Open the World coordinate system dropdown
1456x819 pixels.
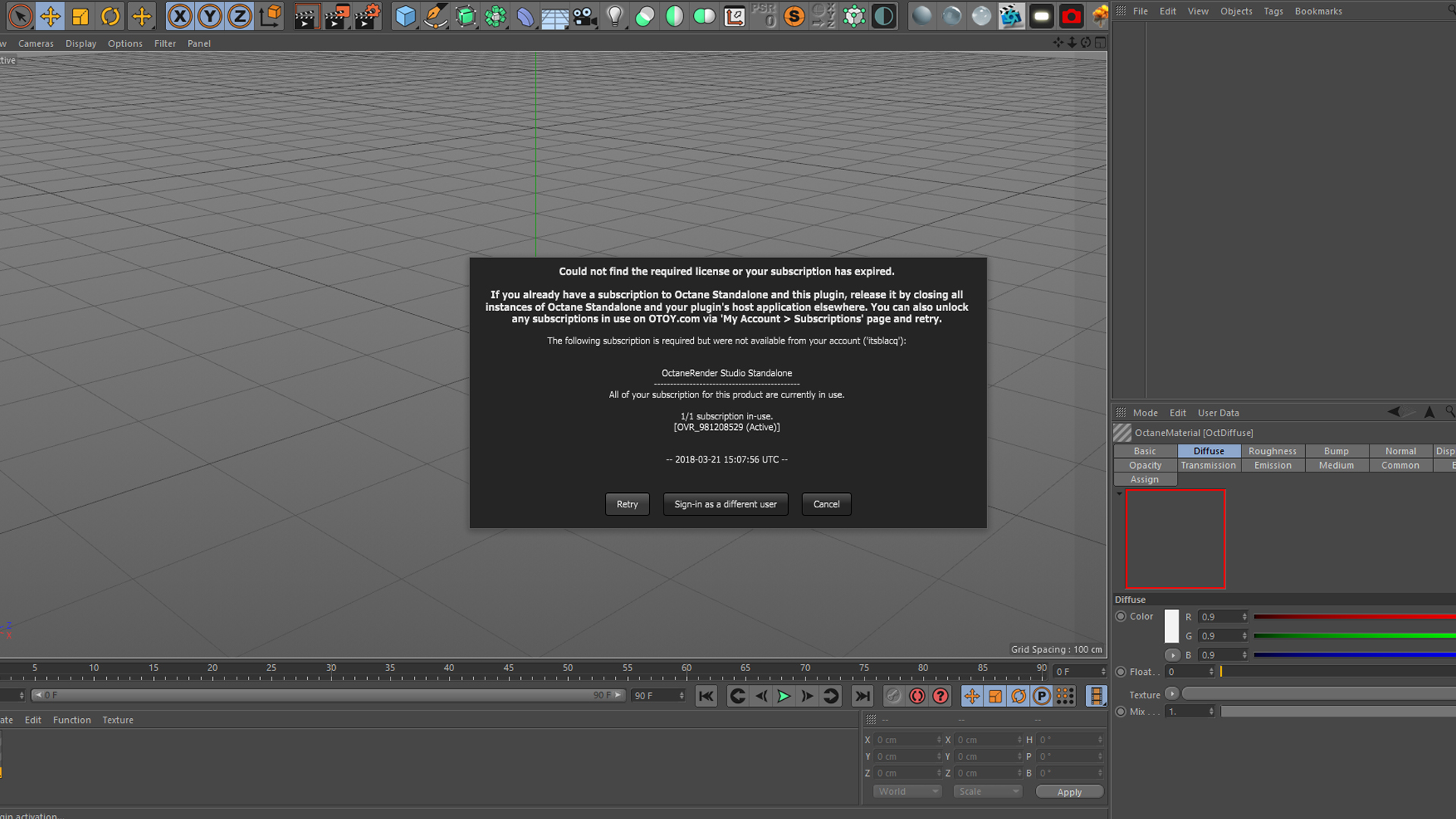click(x=907, y=791)
